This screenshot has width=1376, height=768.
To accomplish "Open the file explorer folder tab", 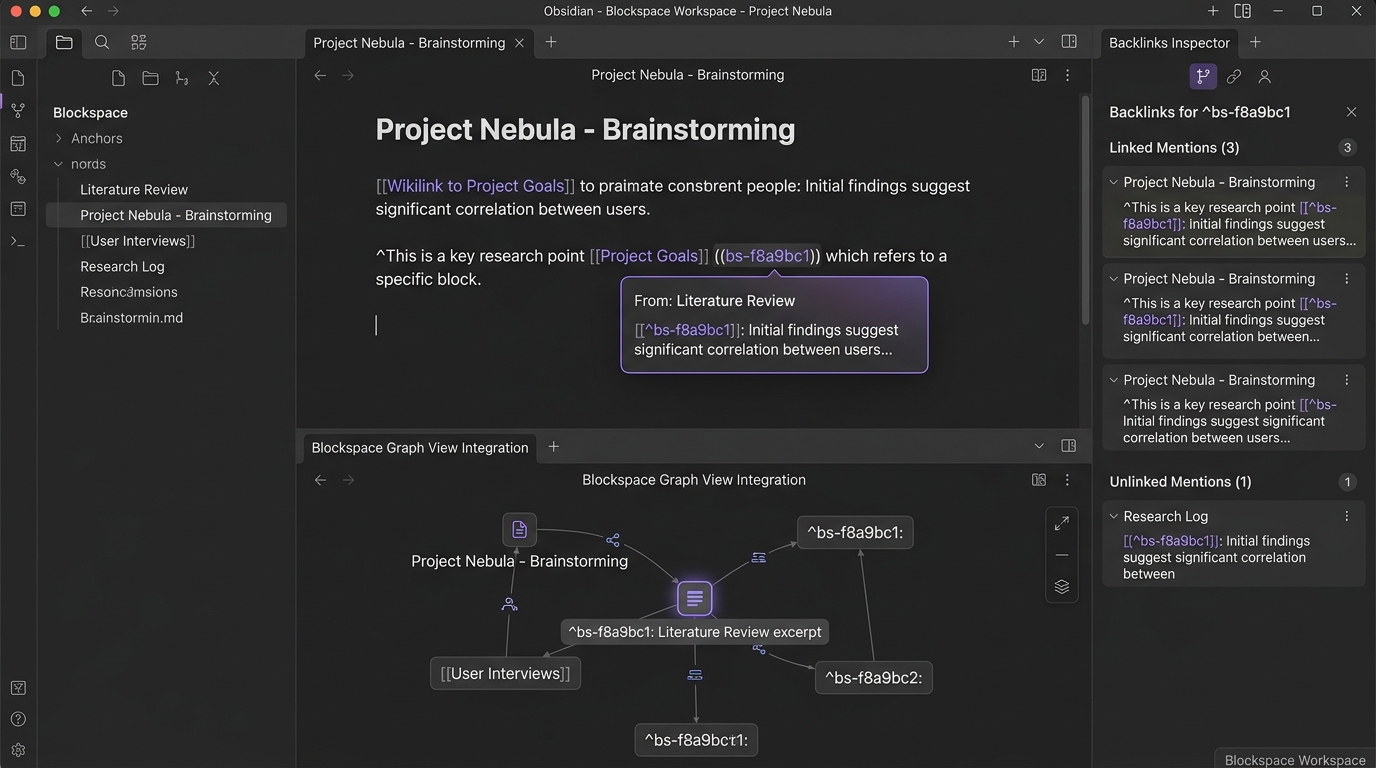I will 64,42.
